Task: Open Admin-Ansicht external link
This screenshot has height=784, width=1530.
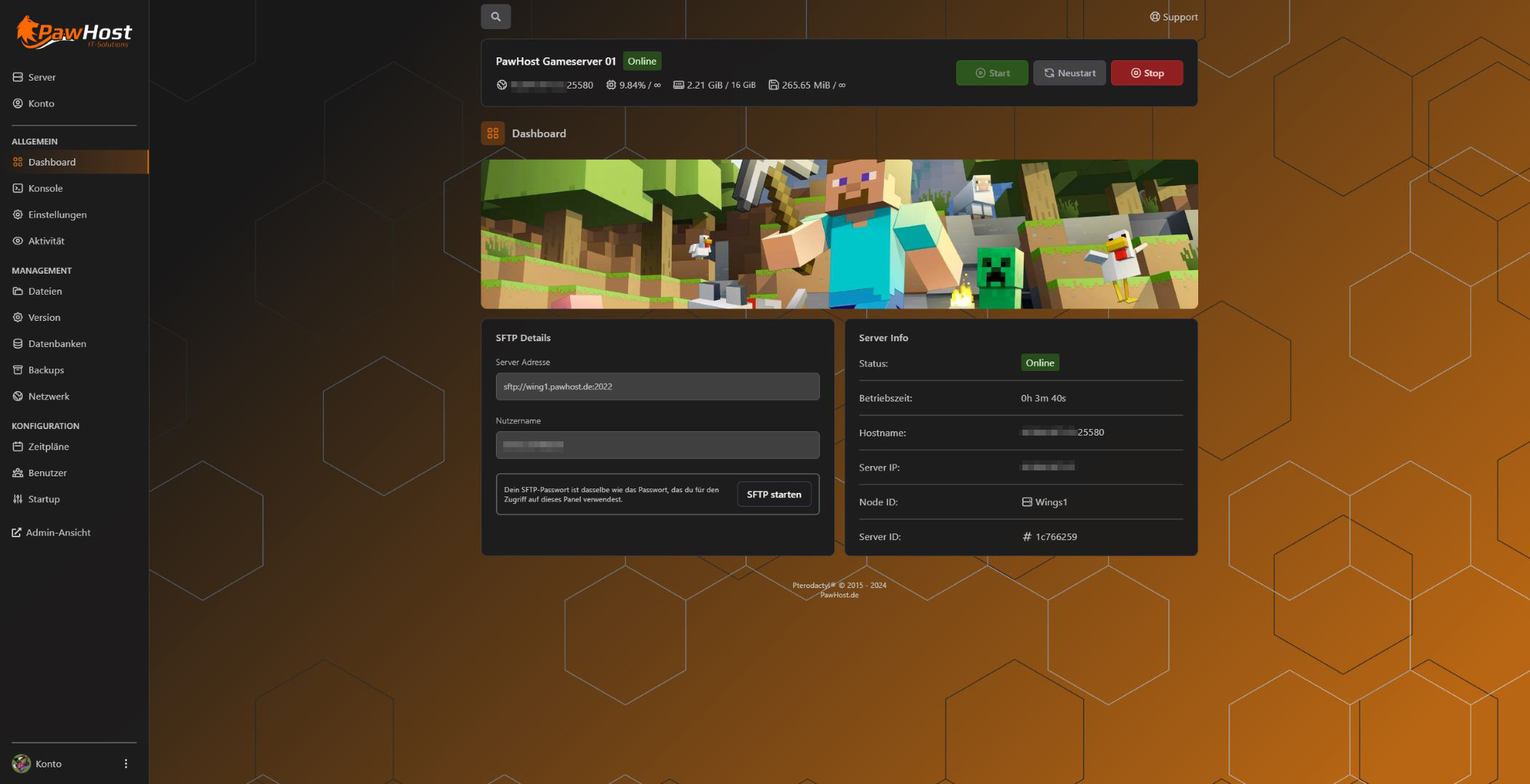Action: click(57, 533)
